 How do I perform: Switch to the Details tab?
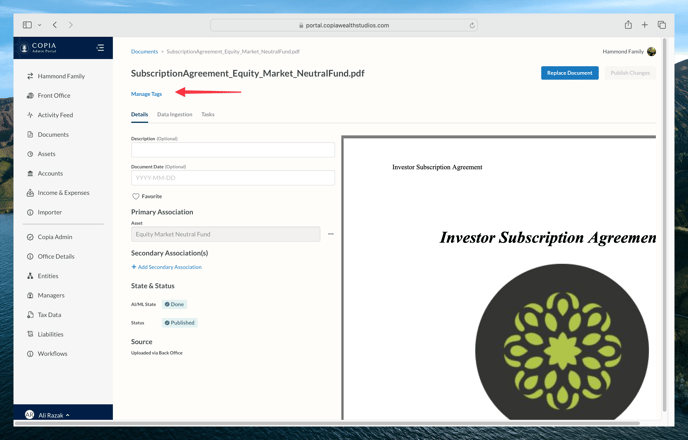click(x=140, y=114)
